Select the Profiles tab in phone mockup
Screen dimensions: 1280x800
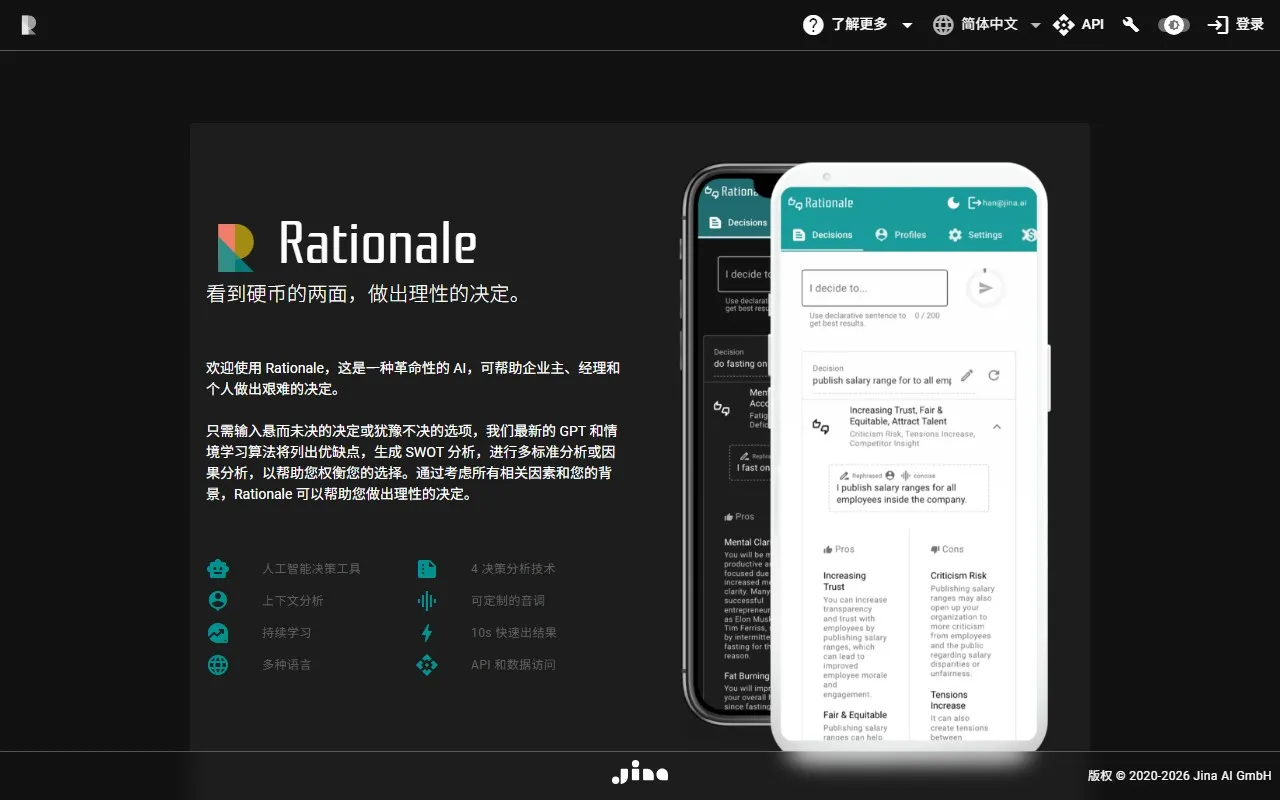pos(900,235)
